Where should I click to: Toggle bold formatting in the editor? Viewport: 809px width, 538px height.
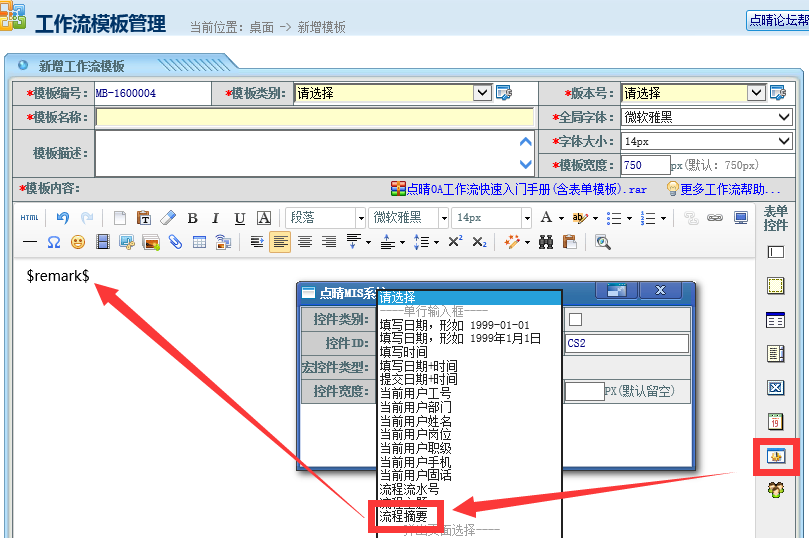coord(192,218)
